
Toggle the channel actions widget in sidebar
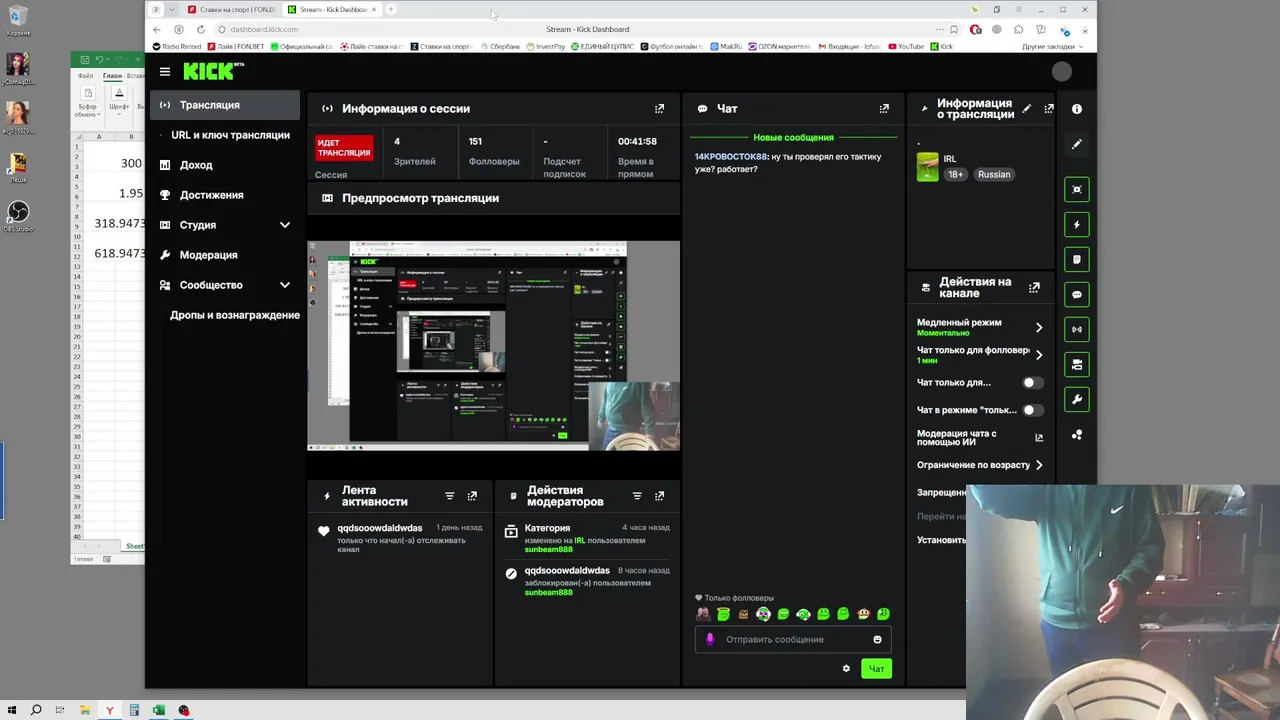click(x=1077, y=364)
